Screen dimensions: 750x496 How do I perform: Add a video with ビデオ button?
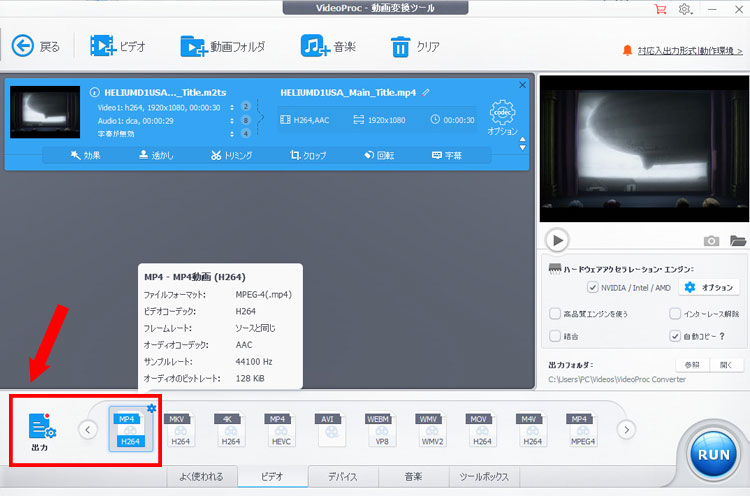click(x=118, y=46)
